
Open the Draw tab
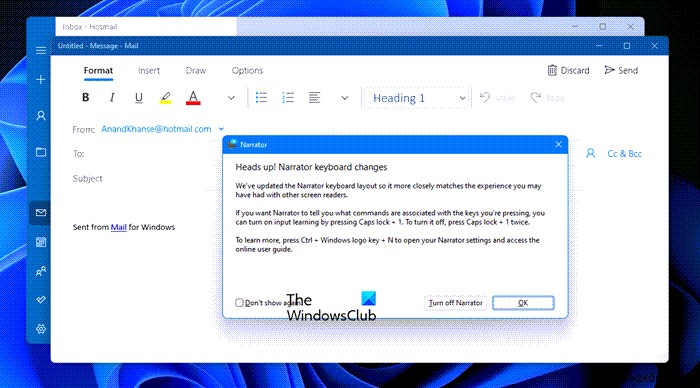click(196, 71)
